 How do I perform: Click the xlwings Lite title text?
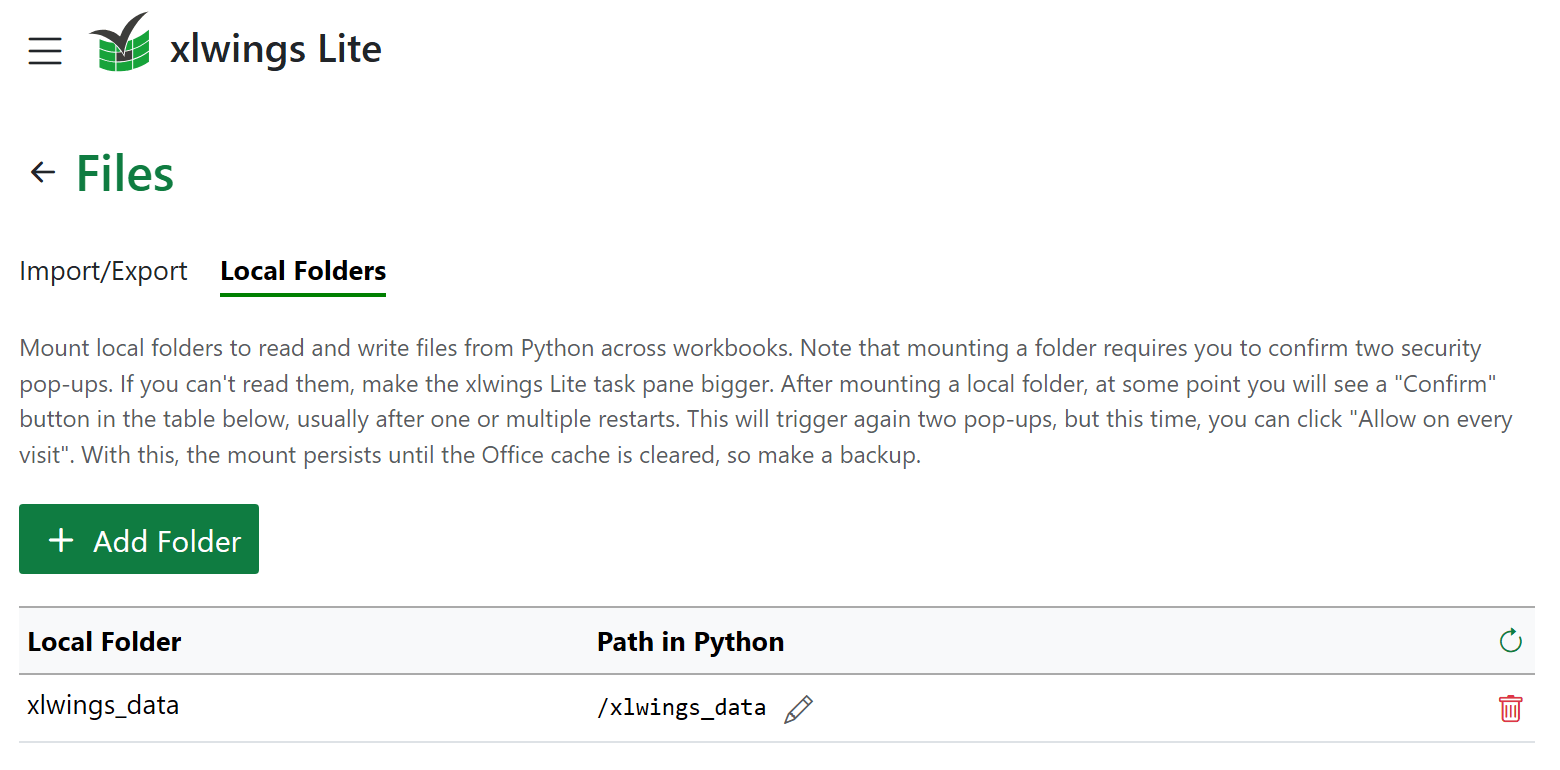click(x=275, y=48)
